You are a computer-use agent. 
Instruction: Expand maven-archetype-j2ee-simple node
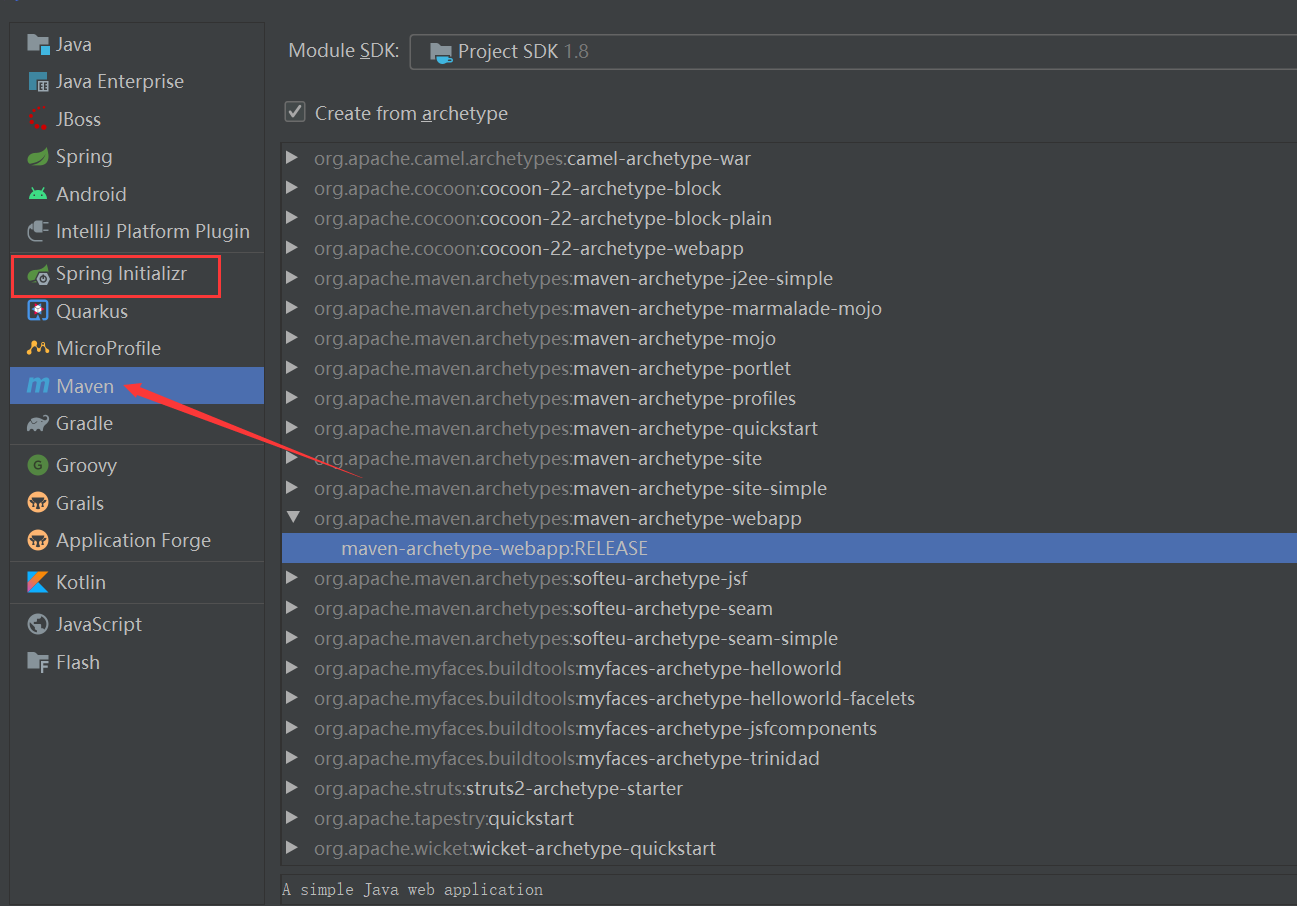tap(292, 278)
